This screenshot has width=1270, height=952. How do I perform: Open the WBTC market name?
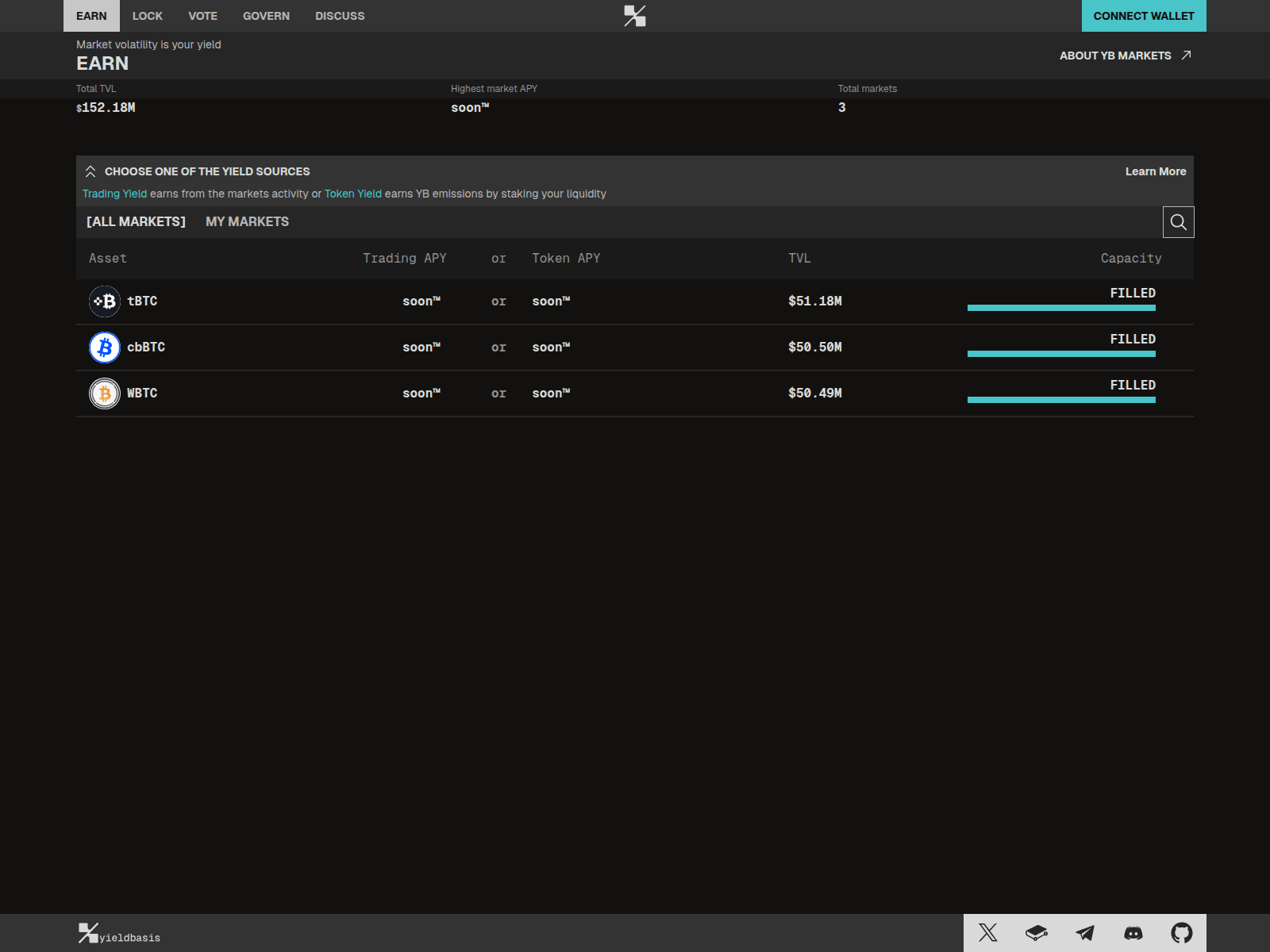coord(142,393)
